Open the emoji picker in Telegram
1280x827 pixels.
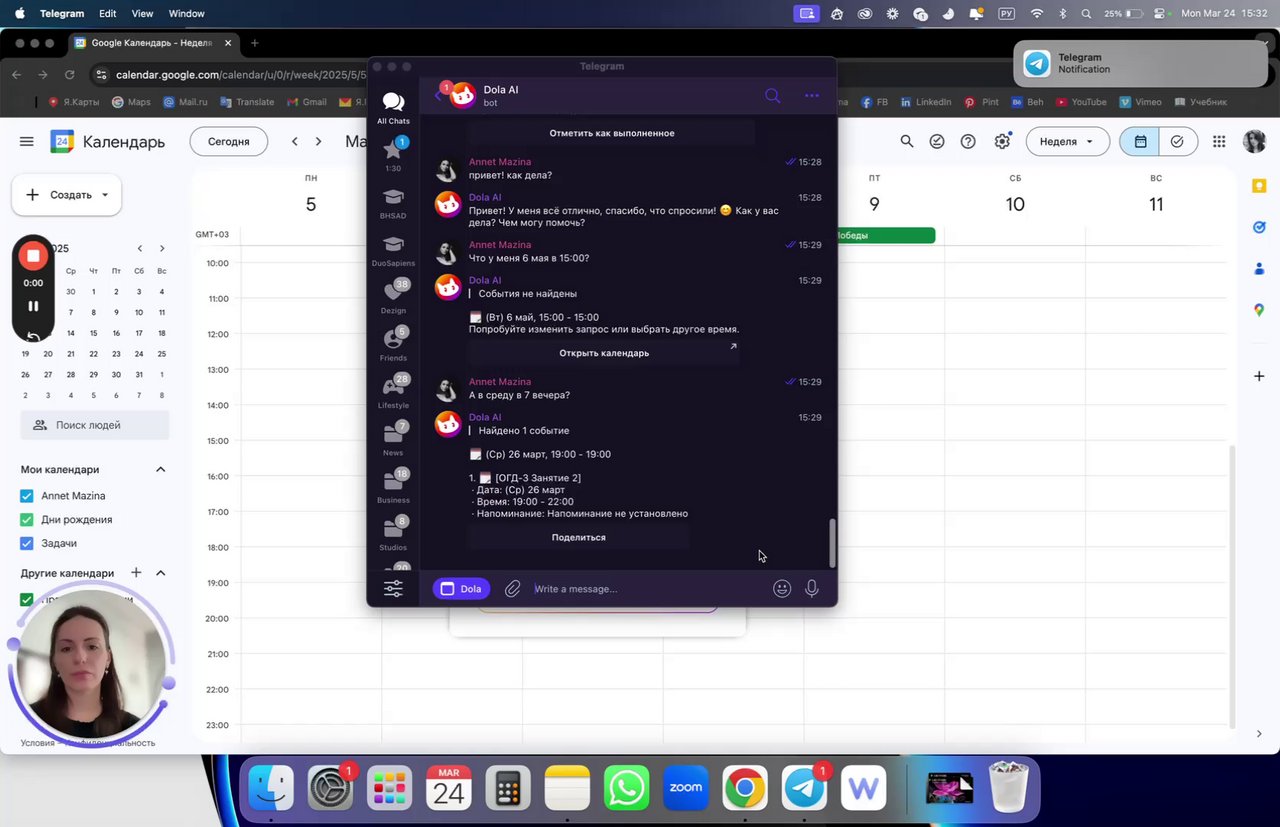click(x=782, y=589)
